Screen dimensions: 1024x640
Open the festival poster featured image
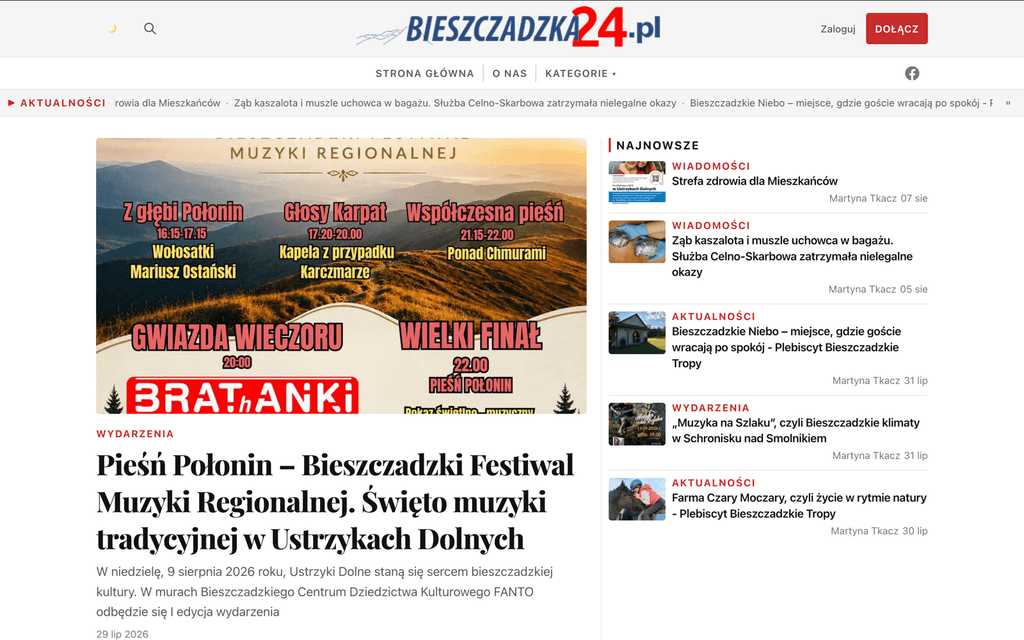(341, 276)
